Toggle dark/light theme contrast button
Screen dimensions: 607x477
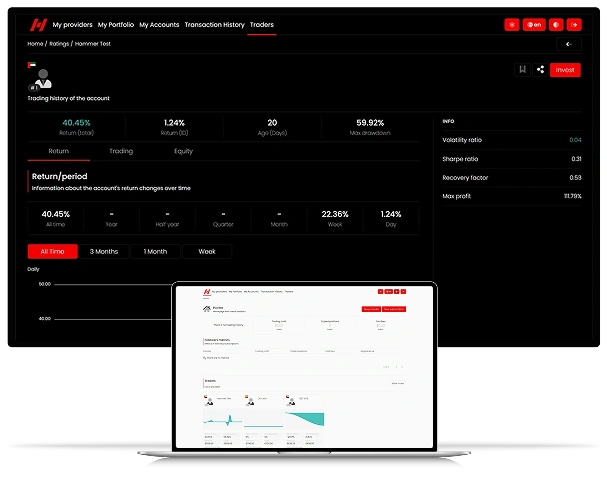pos(556,24)
